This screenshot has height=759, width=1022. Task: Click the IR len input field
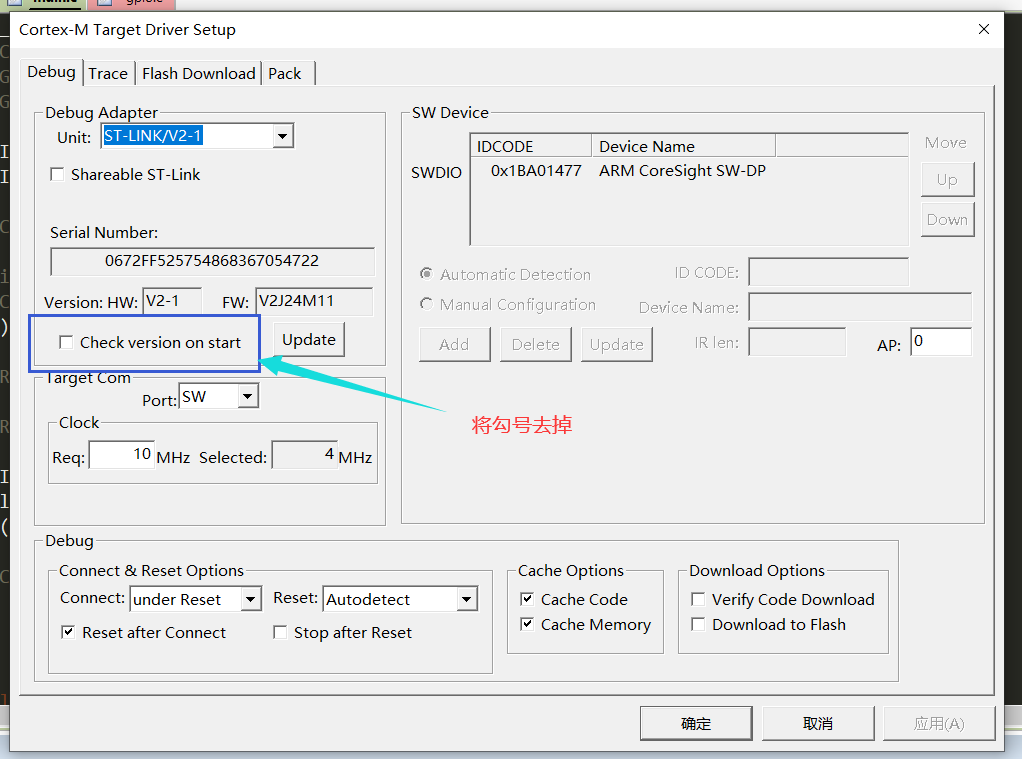(x=797, y=342)
